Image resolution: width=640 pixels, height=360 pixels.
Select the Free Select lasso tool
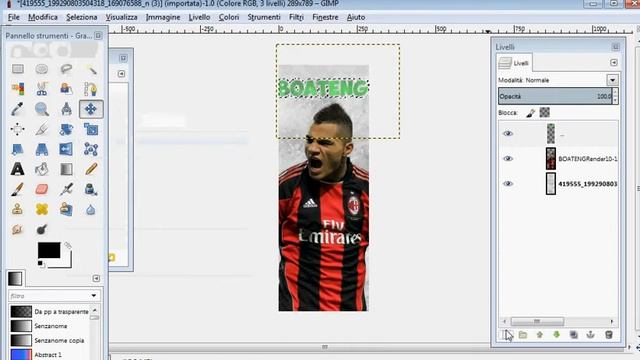tap(66, 69)
